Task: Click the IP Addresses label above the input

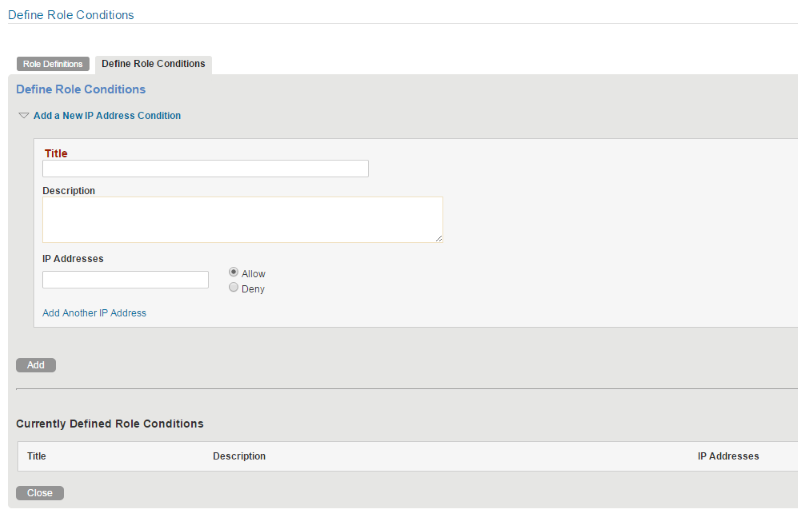Action: click(x=73, y=258)
